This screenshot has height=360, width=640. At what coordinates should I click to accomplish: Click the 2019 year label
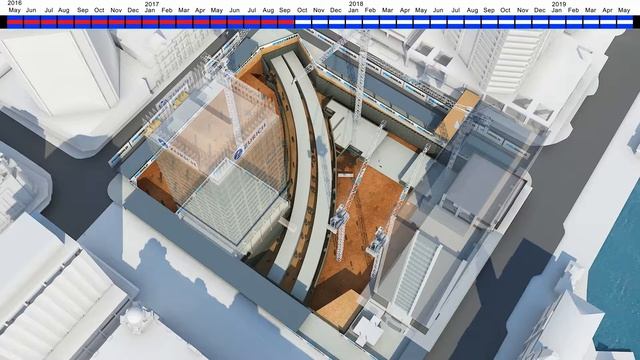559,4
